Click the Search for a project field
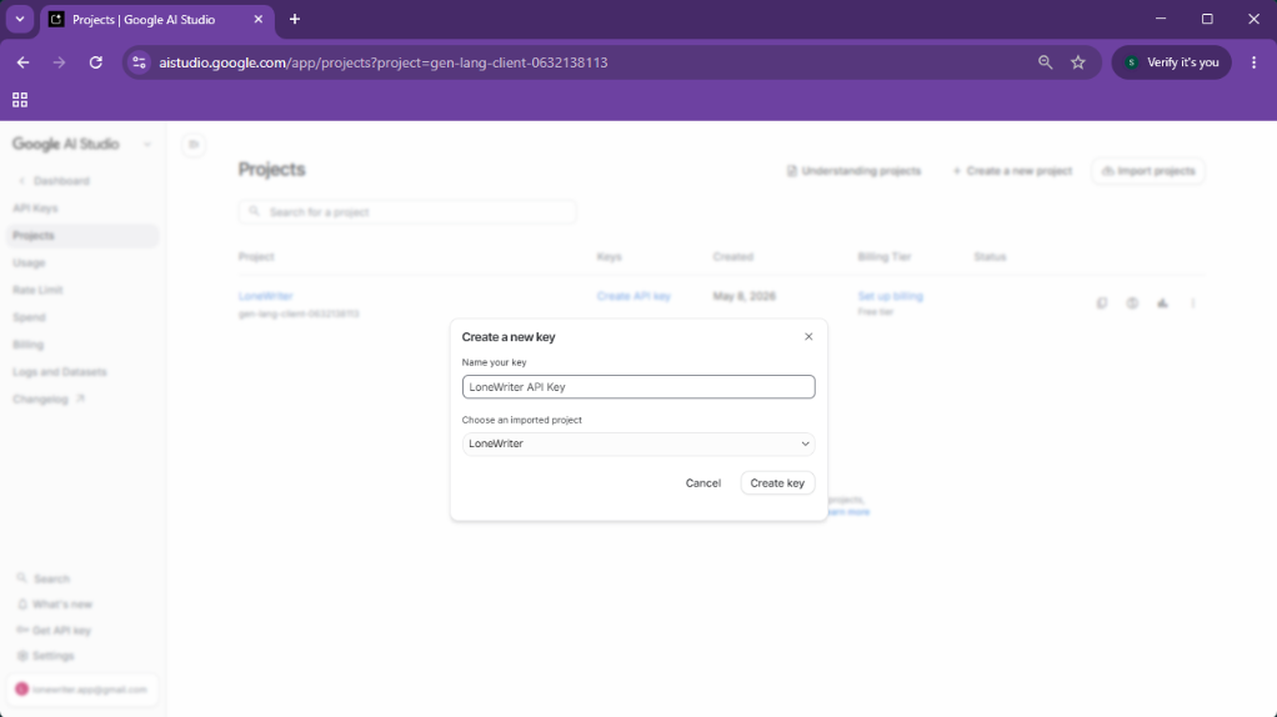 408,212
